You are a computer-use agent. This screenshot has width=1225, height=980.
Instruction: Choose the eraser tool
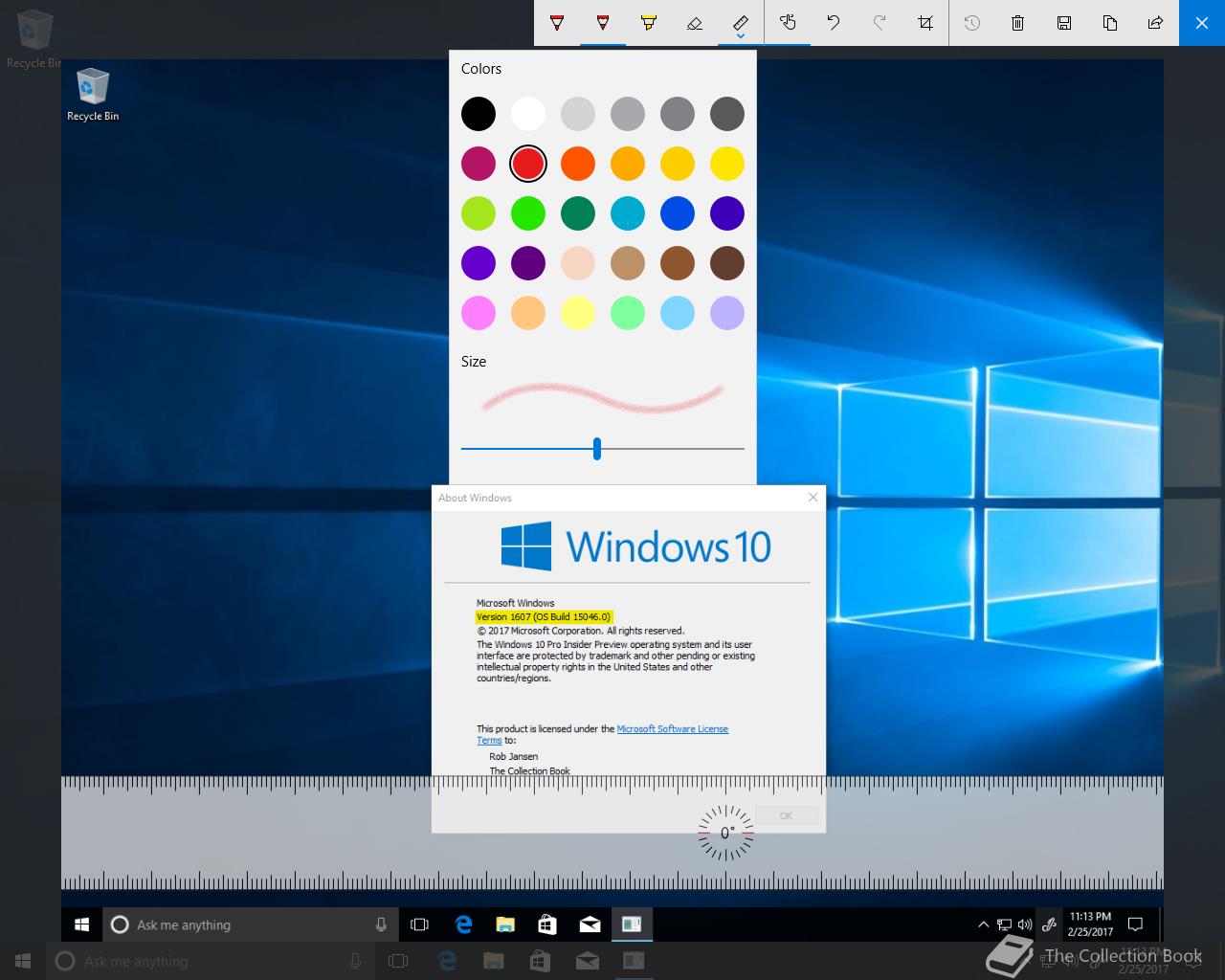[x=695, y=23]
